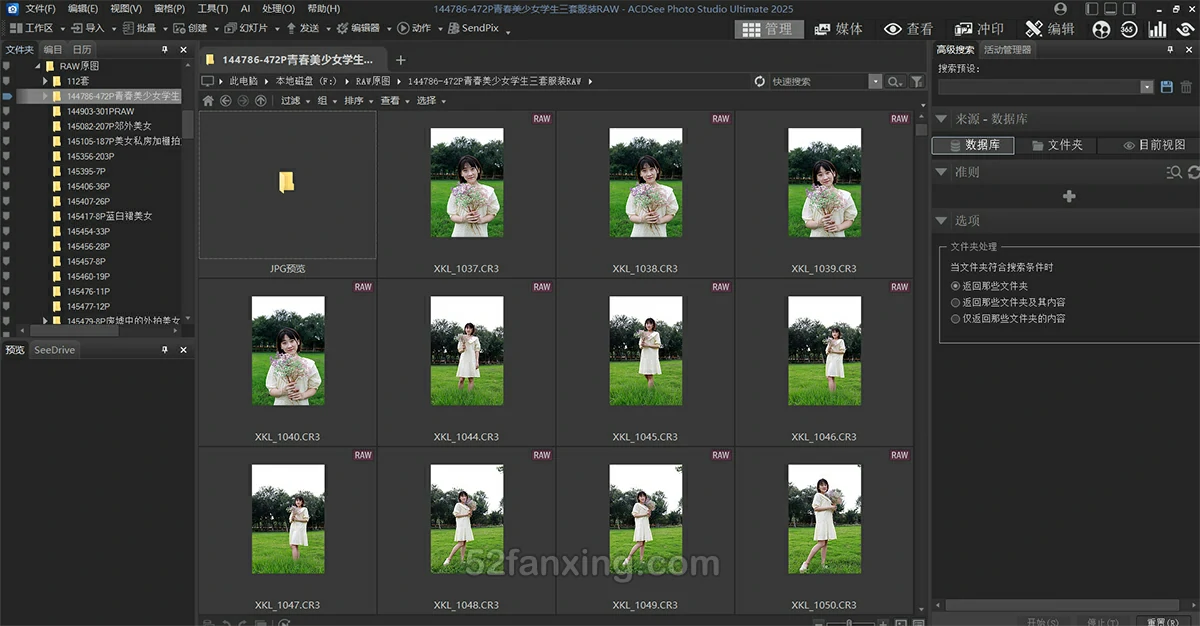The height and width of the screenshot is (626, 1200).
Task: Open the 排序 sort dropdown
Action: coord(357,100)
